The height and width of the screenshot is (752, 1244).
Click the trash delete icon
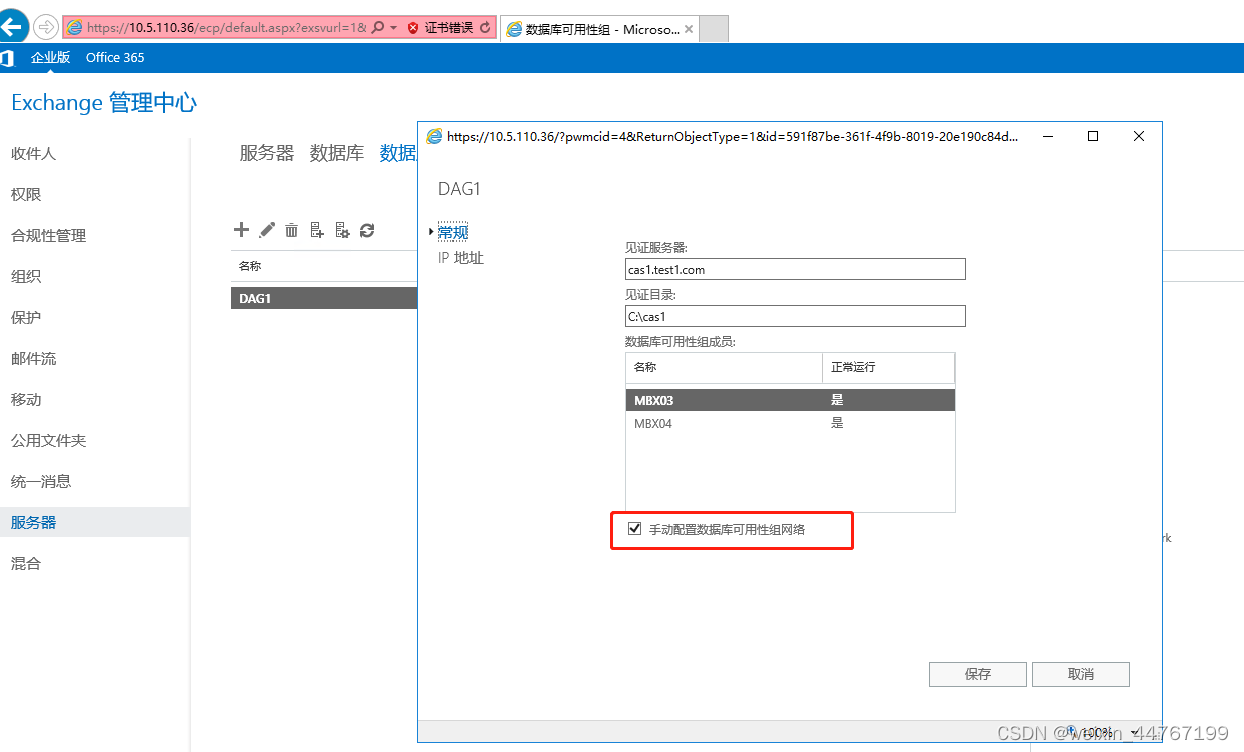[x=292, y=230]
